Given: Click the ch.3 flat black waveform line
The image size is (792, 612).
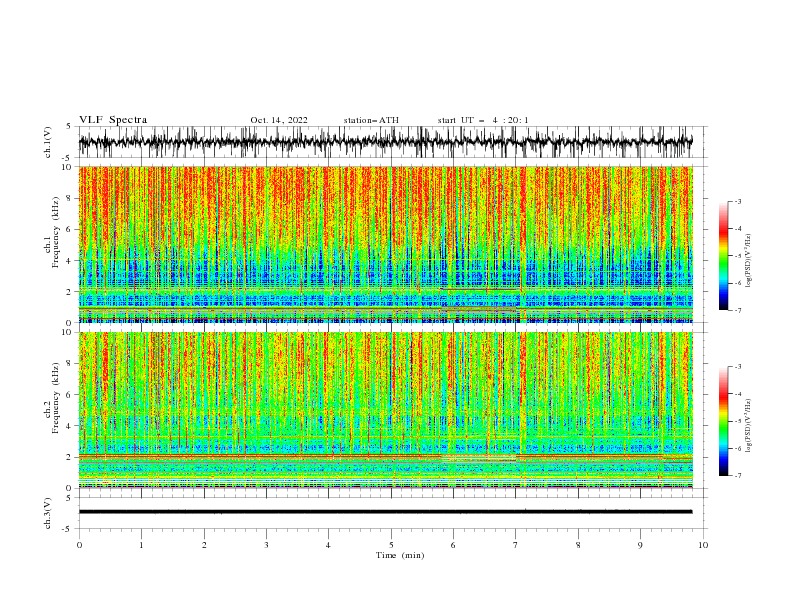Looking at the screenshot, I should 385,512.
